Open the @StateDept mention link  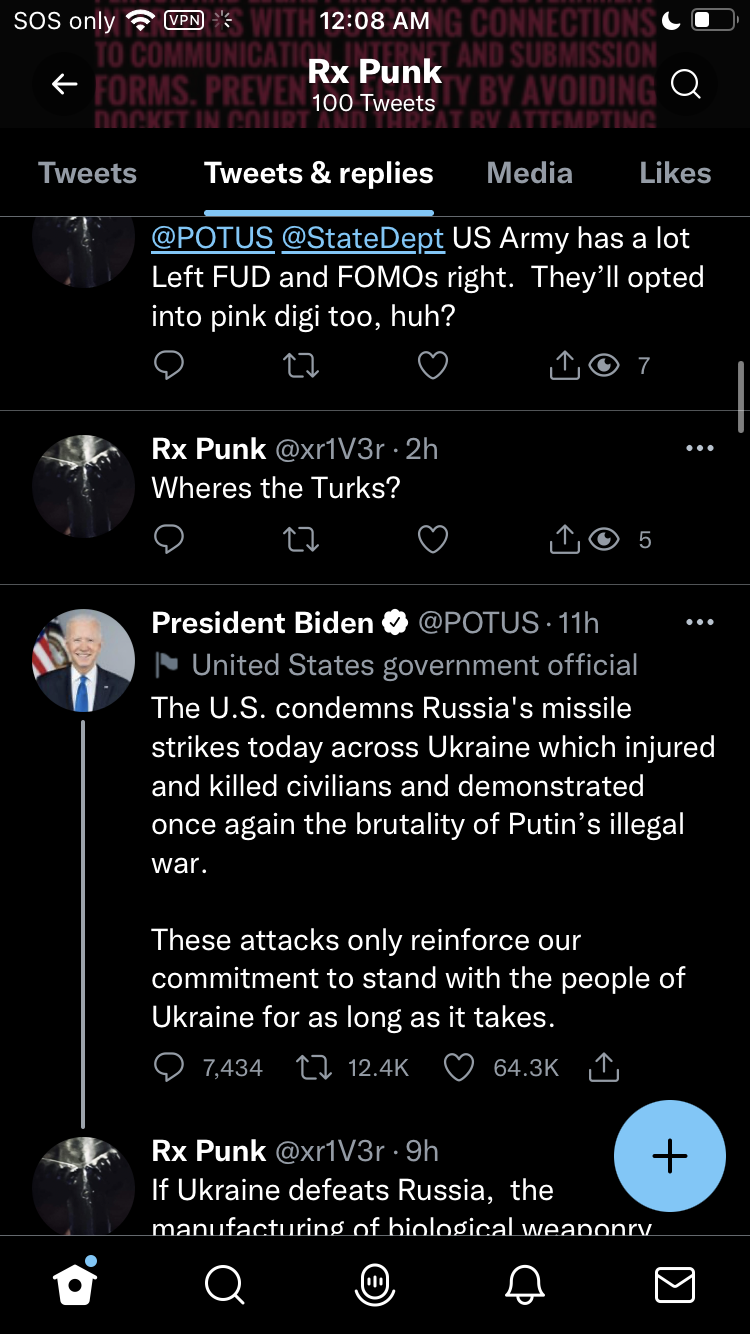(x=363, y=238)
